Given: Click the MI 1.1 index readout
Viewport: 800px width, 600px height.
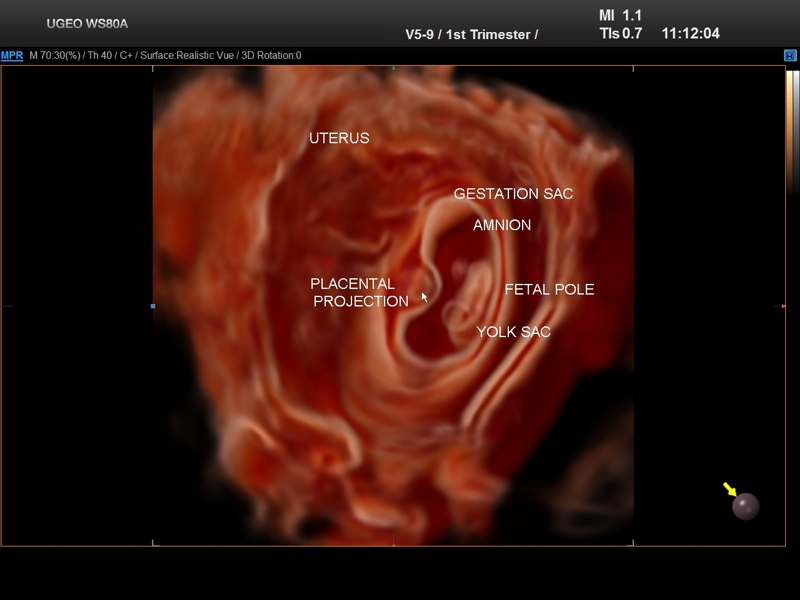Looking at the screenshot, I should tap(620, 15).
